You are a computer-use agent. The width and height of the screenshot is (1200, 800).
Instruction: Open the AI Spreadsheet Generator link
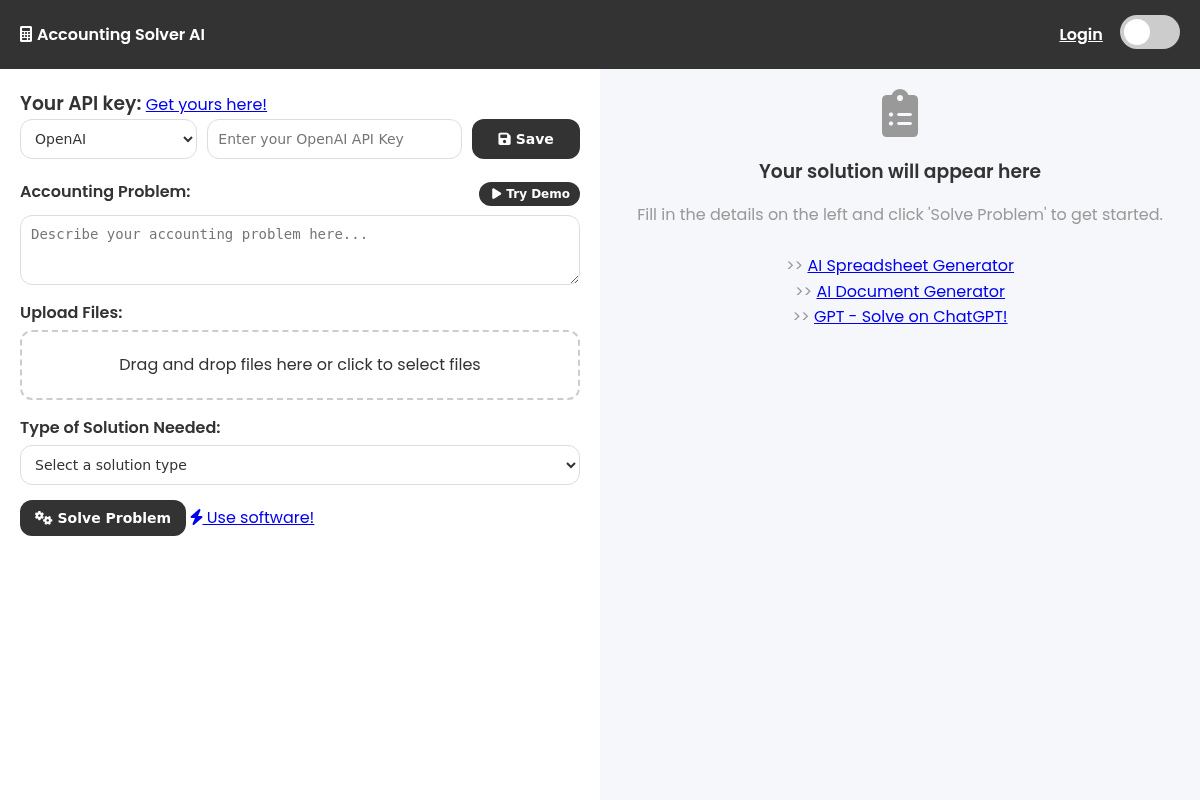point(911,265)
